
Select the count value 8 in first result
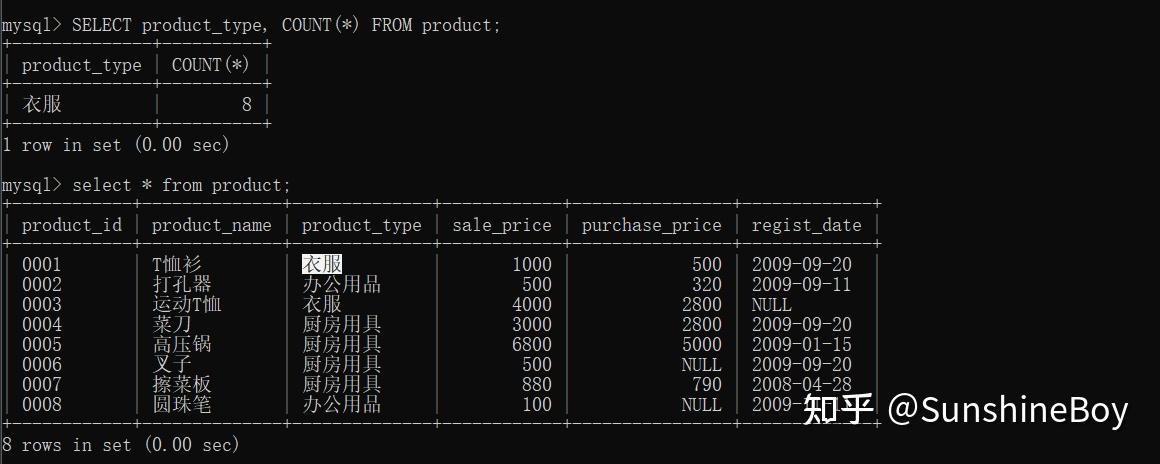click(246, 104)
